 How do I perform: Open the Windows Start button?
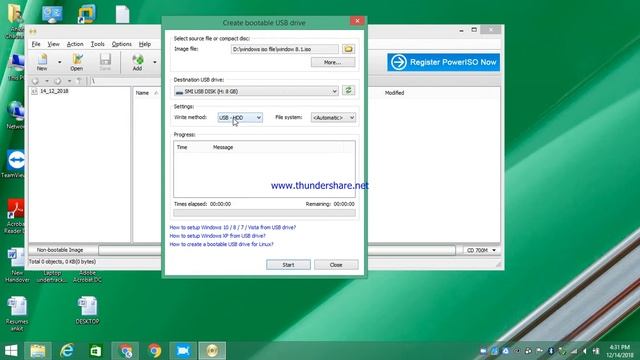(11, 351)
